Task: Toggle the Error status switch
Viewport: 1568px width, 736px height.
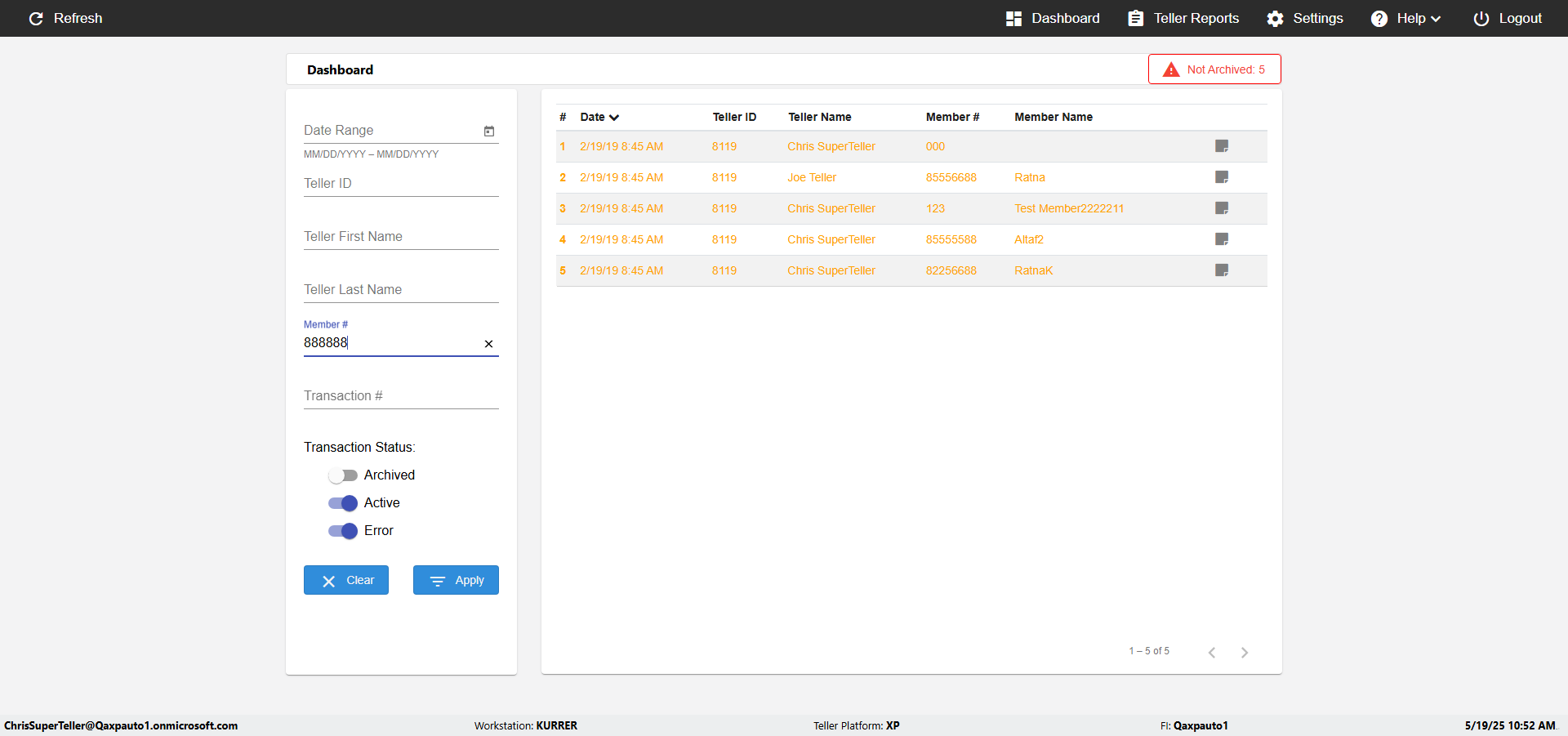Action: pyautogui.click(x=343, y=531)
